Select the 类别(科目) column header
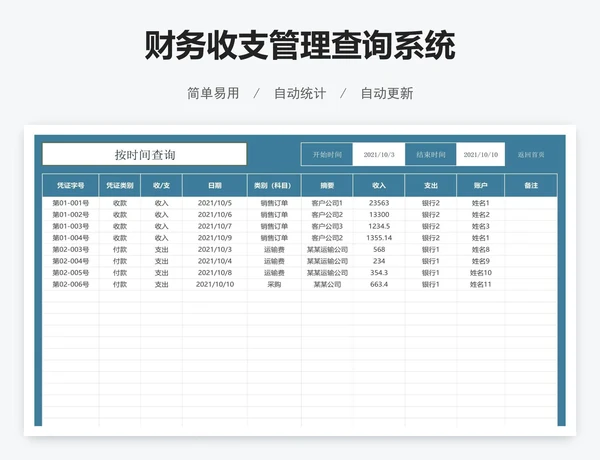Image resolution: width=600 pixels, height=460 pixels. click(274, 186)
